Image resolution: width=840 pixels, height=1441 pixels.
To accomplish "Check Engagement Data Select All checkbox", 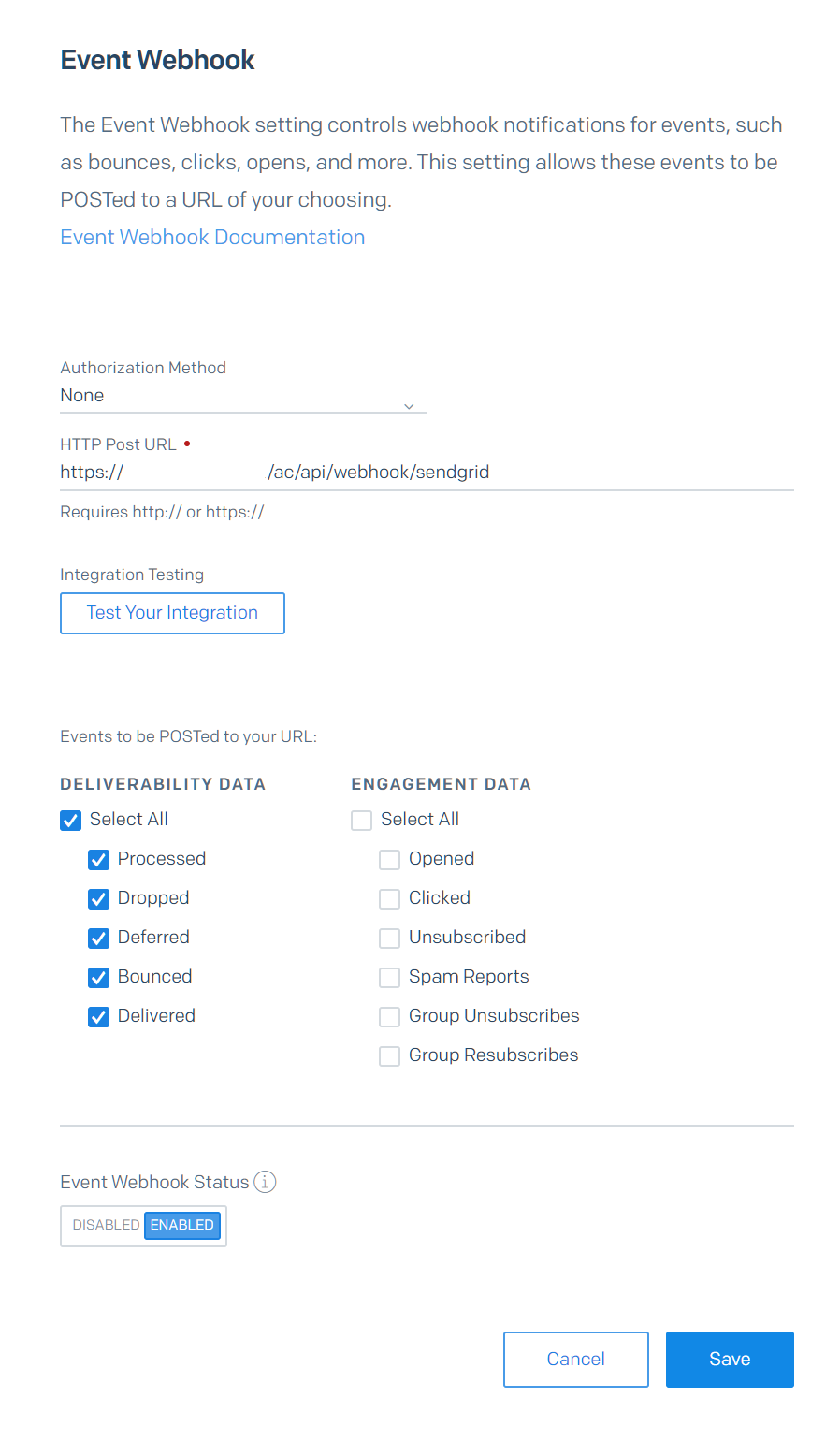I will pos(361,821).
